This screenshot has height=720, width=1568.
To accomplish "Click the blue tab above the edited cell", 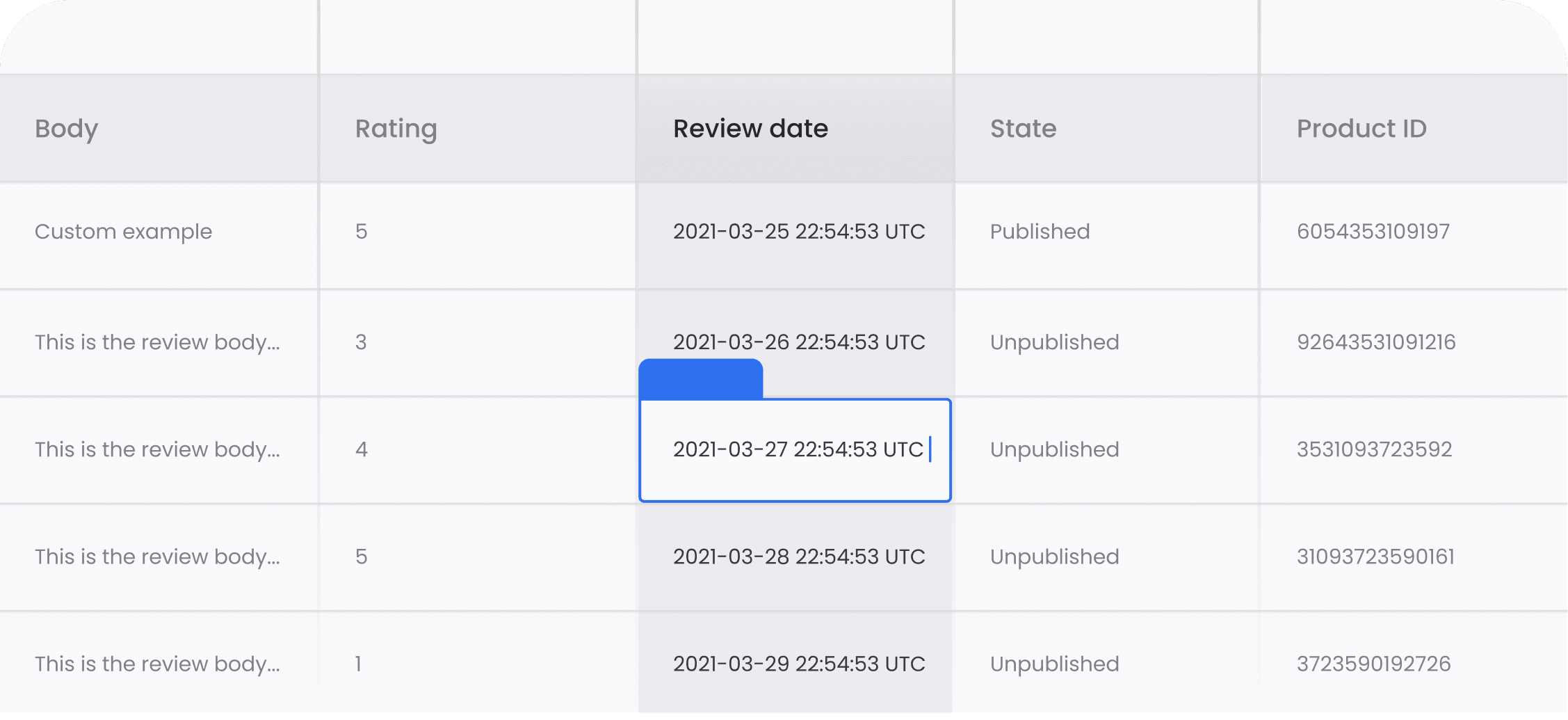I will 701,379.
